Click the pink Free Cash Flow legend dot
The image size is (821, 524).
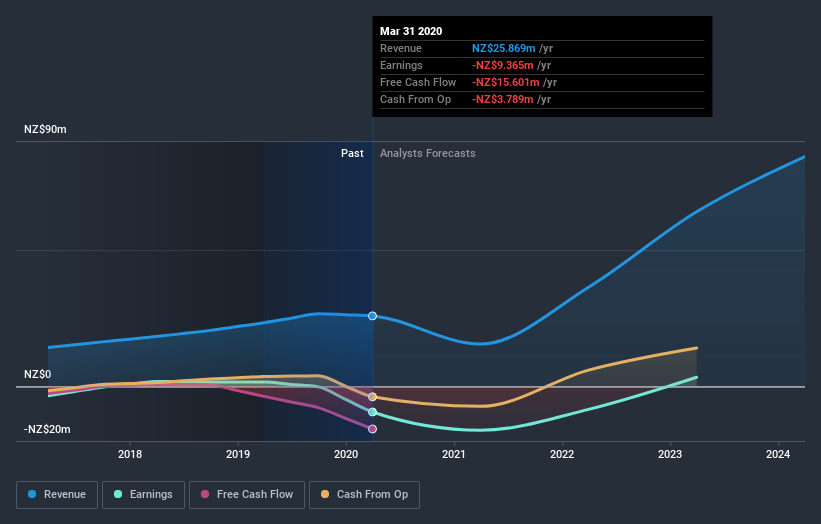tap(205, 494)
